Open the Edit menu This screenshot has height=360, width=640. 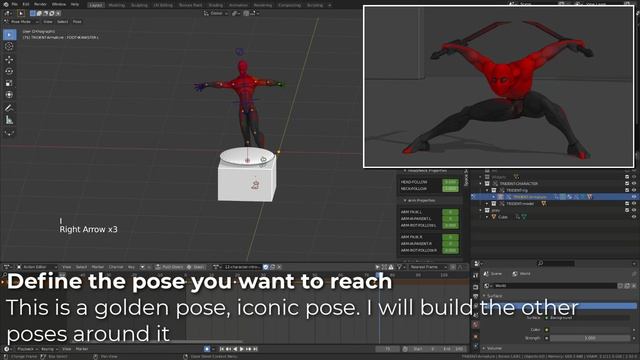coord(26,4)
